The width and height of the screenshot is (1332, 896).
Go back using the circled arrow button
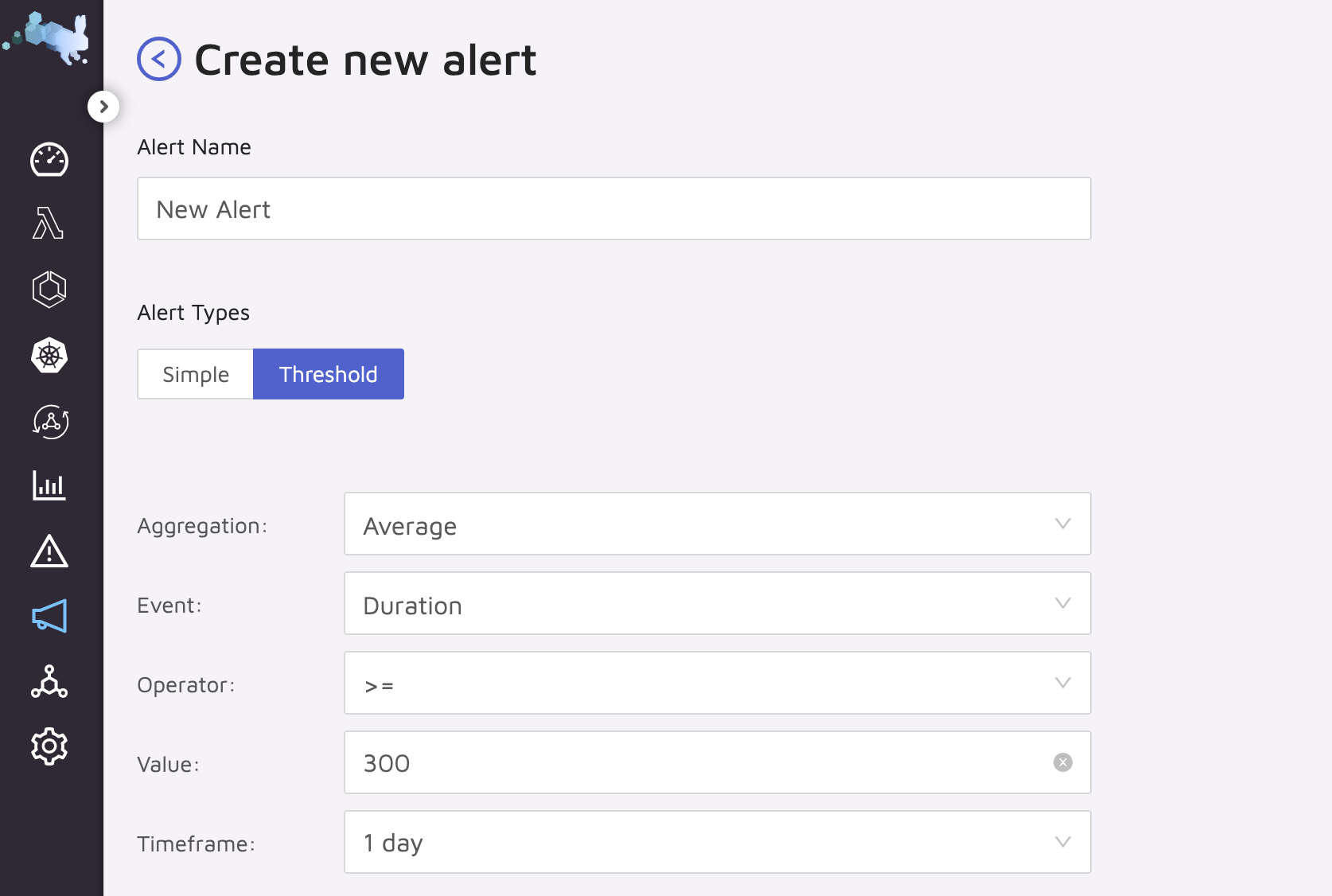(x=159, y=59)
